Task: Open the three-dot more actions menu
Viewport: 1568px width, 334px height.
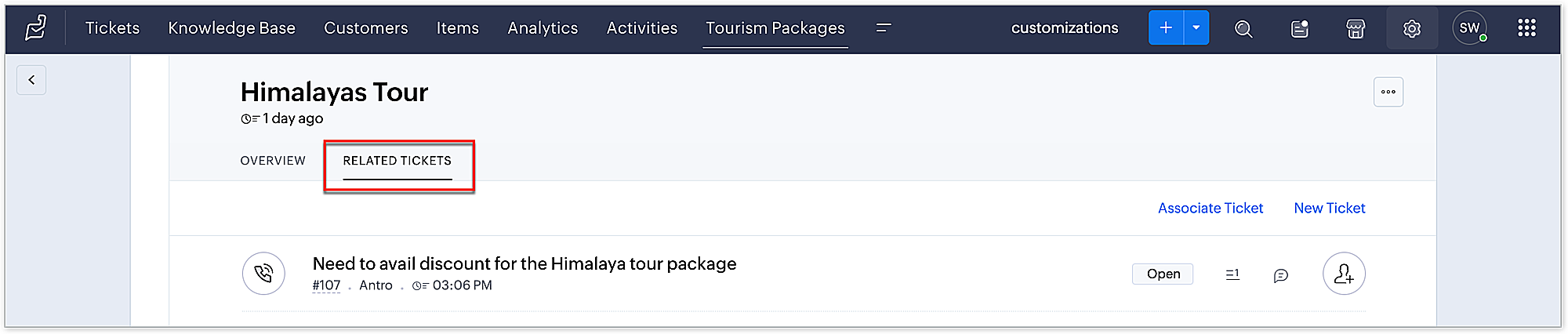Action: pyautogui.click(x=1388, y=92)
